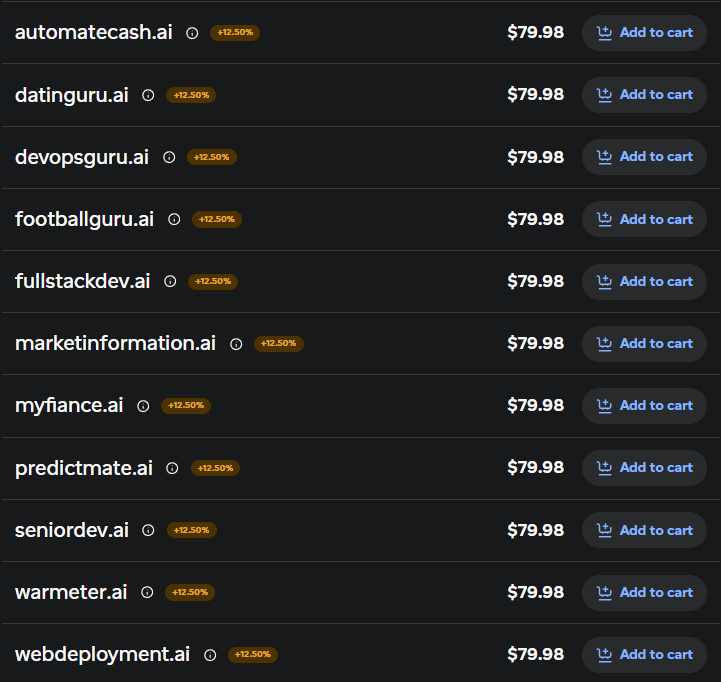Viewport: 721px width, 682px height.
Task: Choose the myfiance.ai domain name
Action: [x=69, y=407]
